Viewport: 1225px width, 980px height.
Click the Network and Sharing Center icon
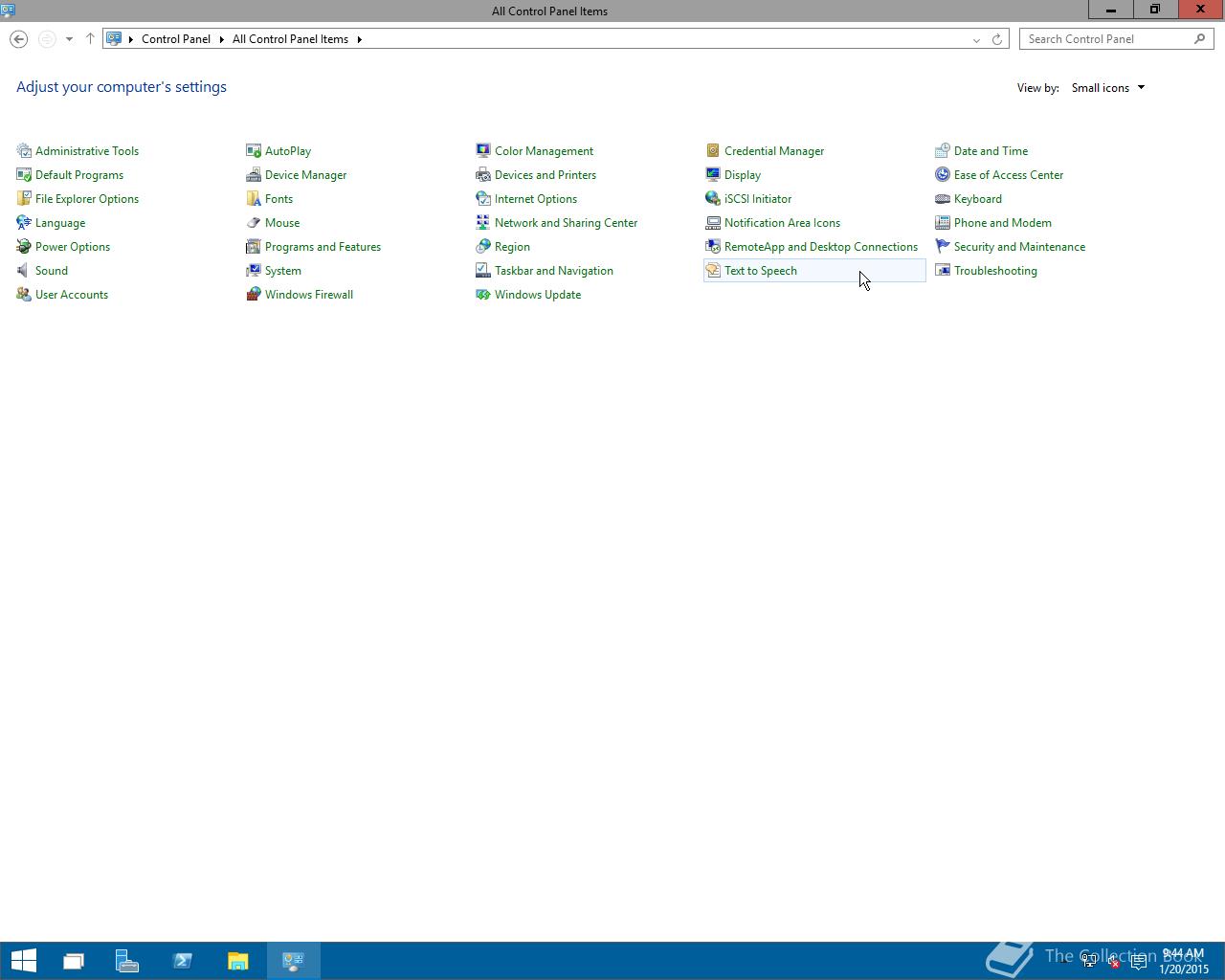[483, 222]
